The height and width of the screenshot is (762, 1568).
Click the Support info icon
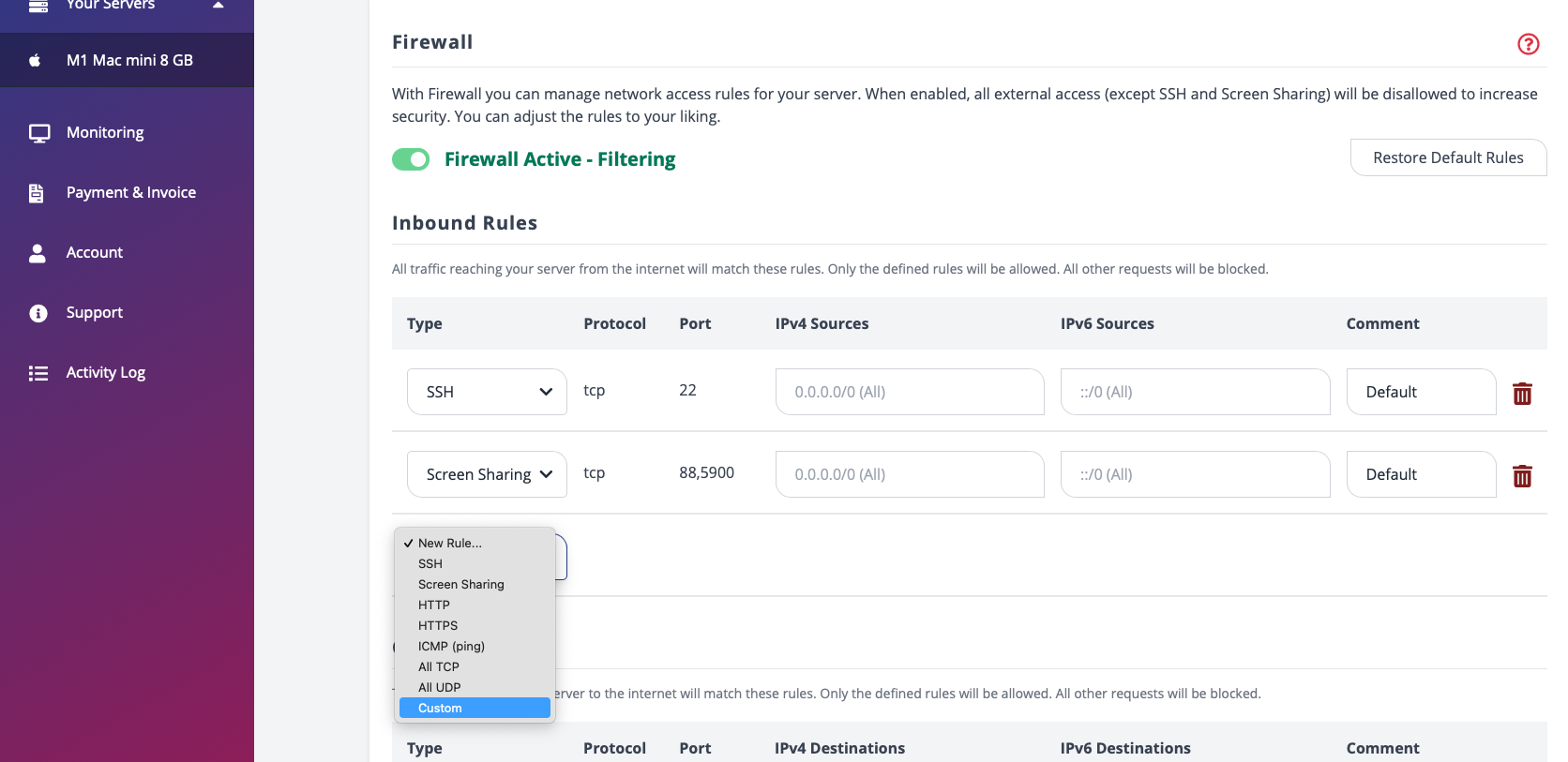pyautogui.click(x=38, y=313)
